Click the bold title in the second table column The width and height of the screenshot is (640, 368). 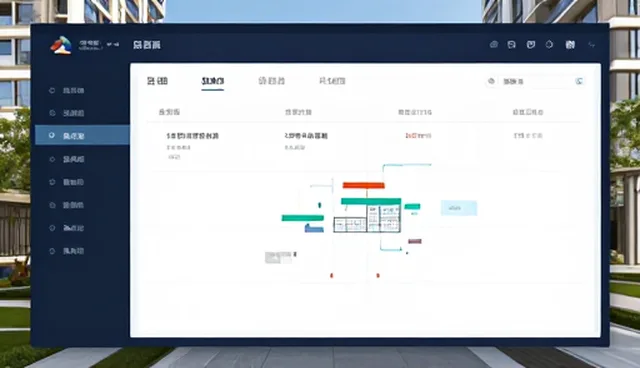click(x=306, y=136)
